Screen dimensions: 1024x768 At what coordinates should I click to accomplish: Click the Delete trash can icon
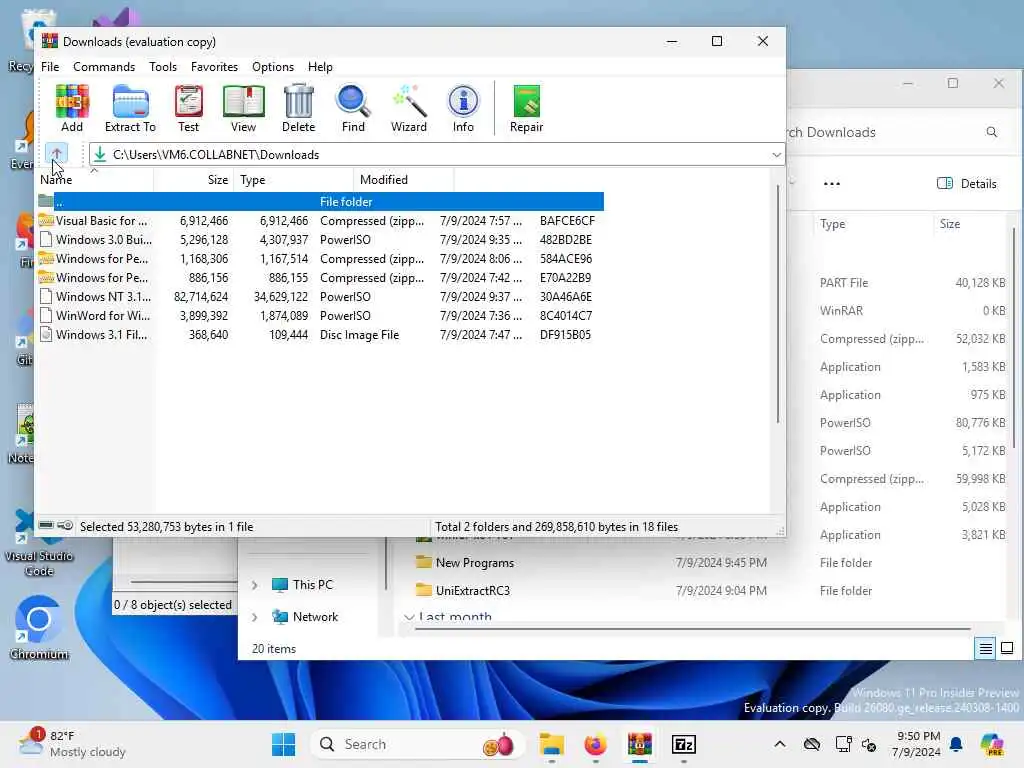[298, 108]
